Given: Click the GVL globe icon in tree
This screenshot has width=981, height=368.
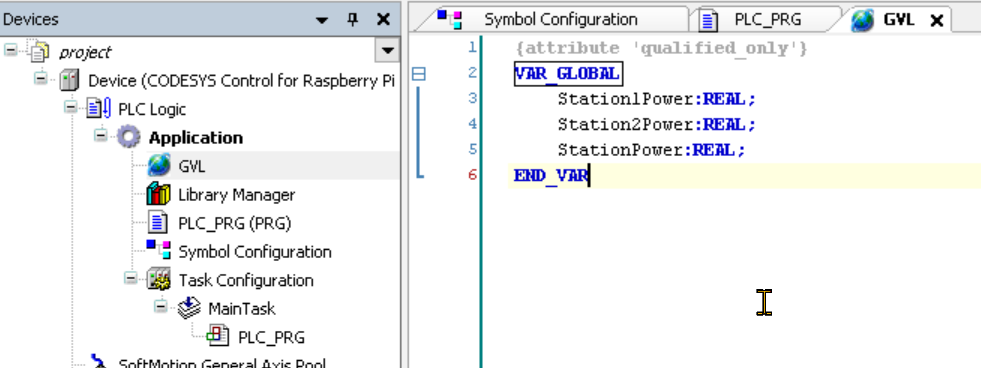Looking at the screenshot, I should 159,166.
